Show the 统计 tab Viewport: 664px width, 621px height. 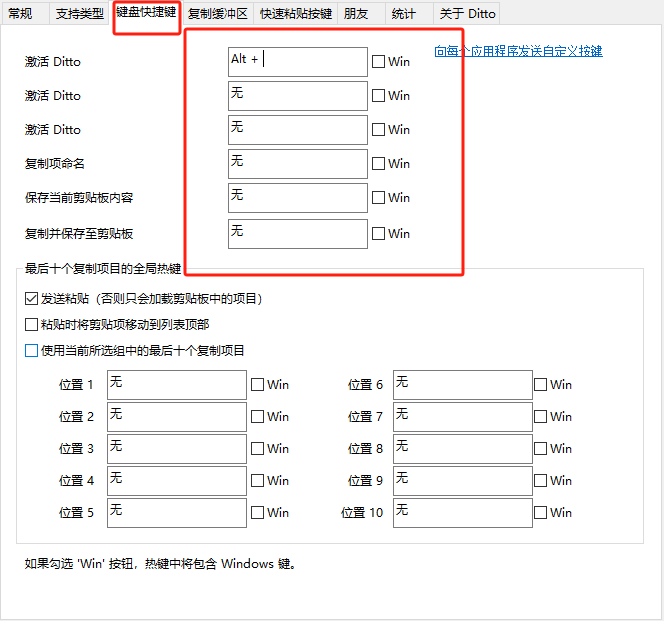pyautogui.click(x=404, y=14)
